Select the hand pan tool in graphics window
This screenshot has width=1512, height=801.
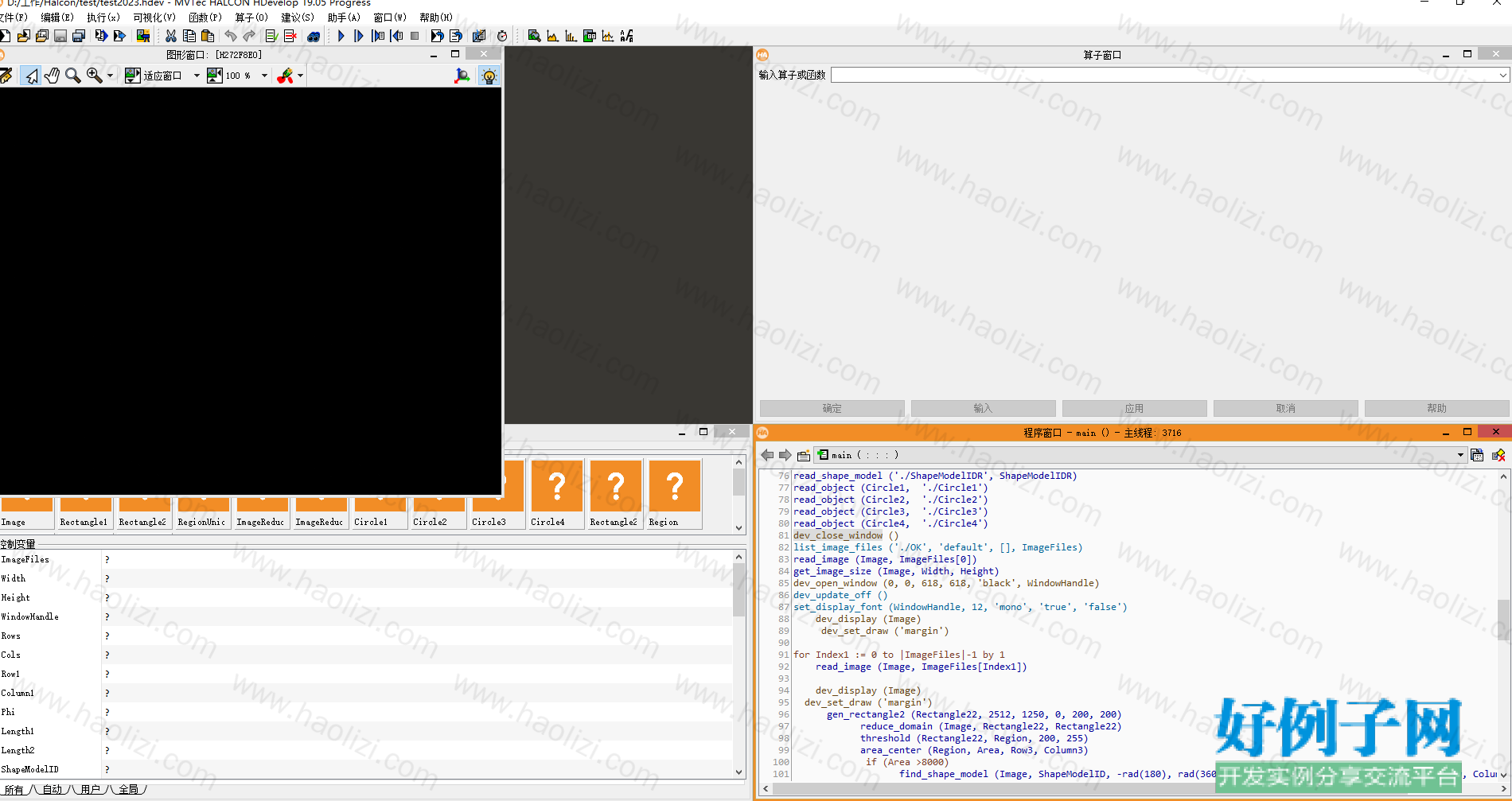(x=52, y=76)
